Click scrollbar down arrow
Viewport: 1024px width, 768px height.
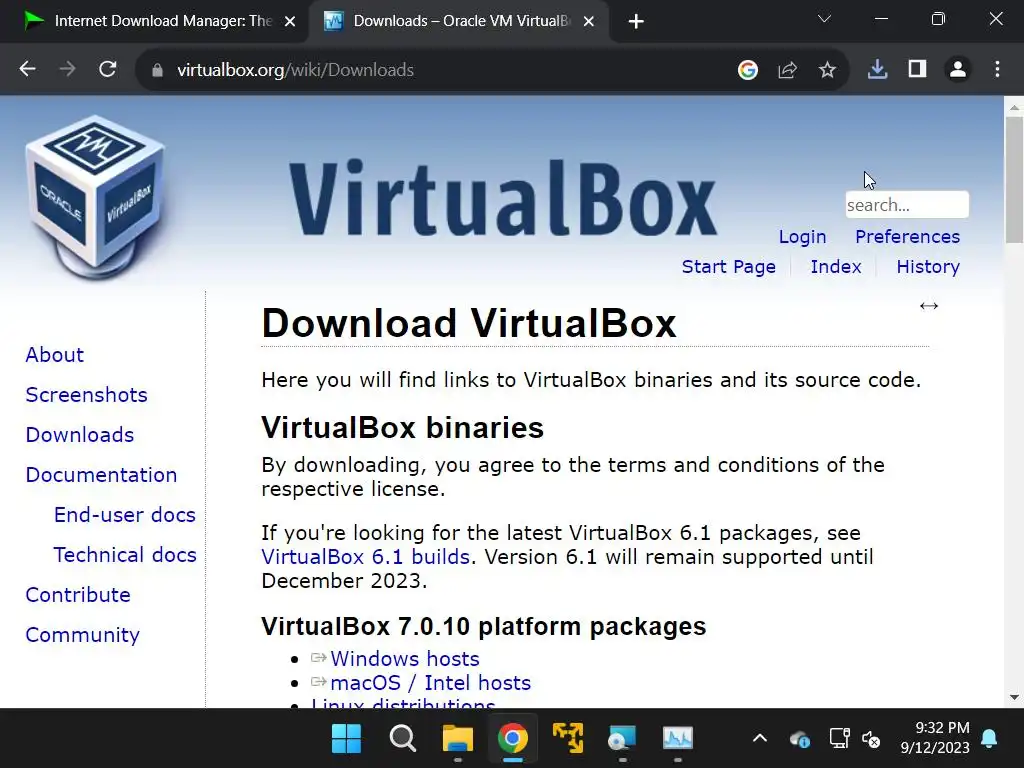[1014, 697]
